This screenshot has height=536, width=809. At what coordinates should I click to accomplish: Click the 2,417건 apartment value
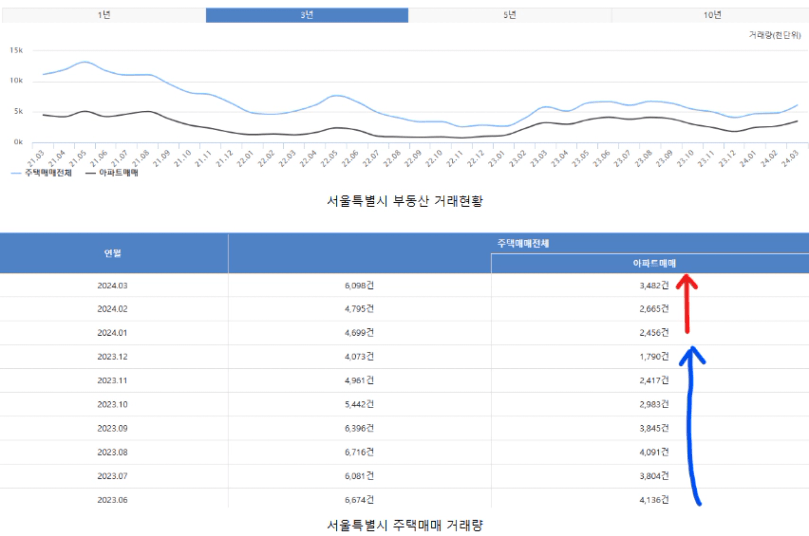[654, 380]
